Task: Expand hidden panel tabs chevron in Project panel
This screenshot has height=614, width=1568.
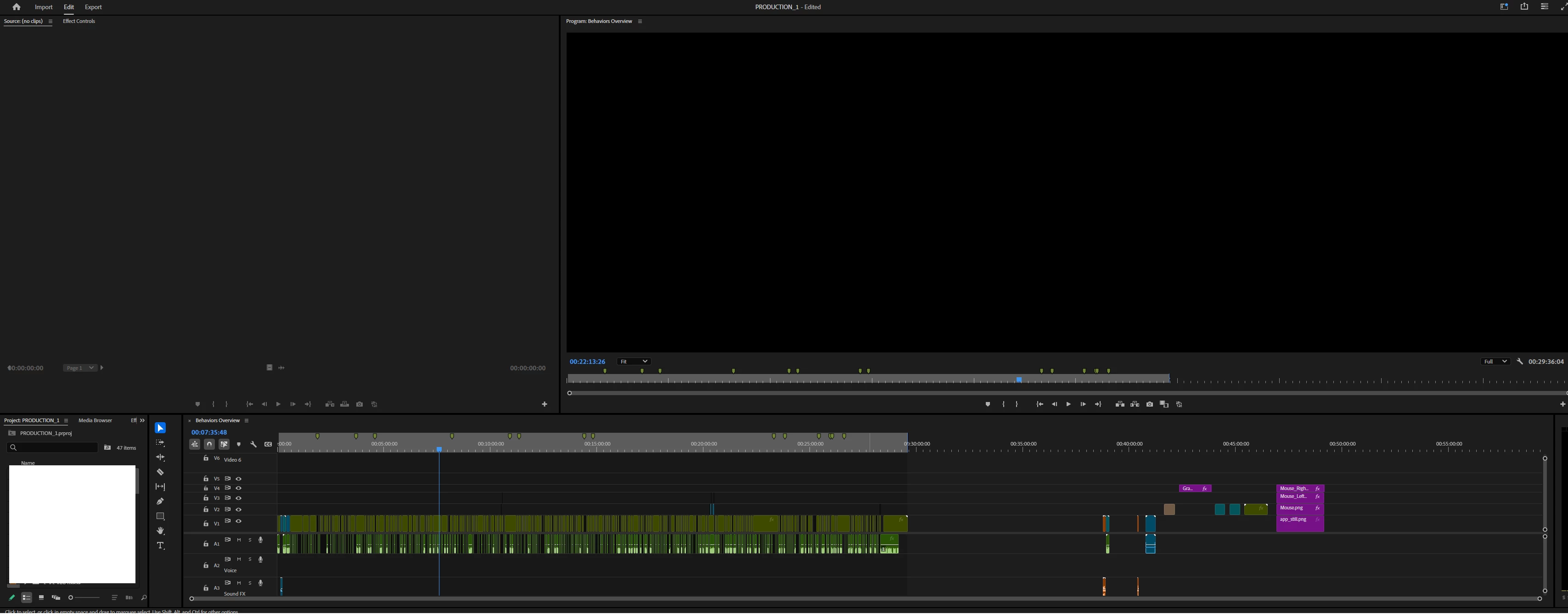Action: tap(142, 420)
